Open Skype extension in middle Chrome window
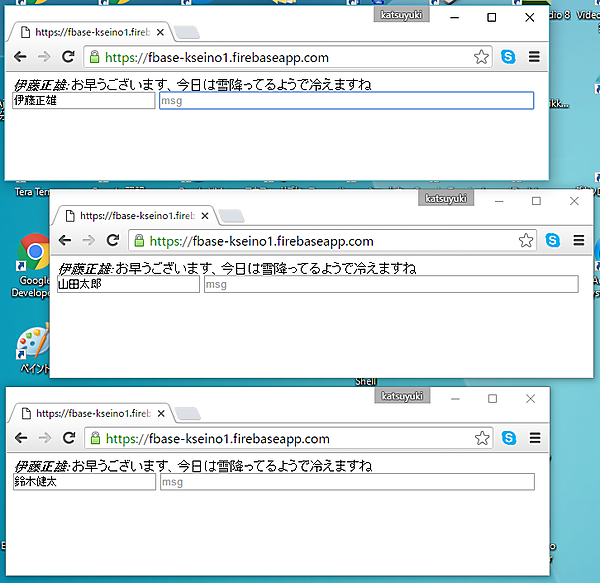 (x=553, y=240)
